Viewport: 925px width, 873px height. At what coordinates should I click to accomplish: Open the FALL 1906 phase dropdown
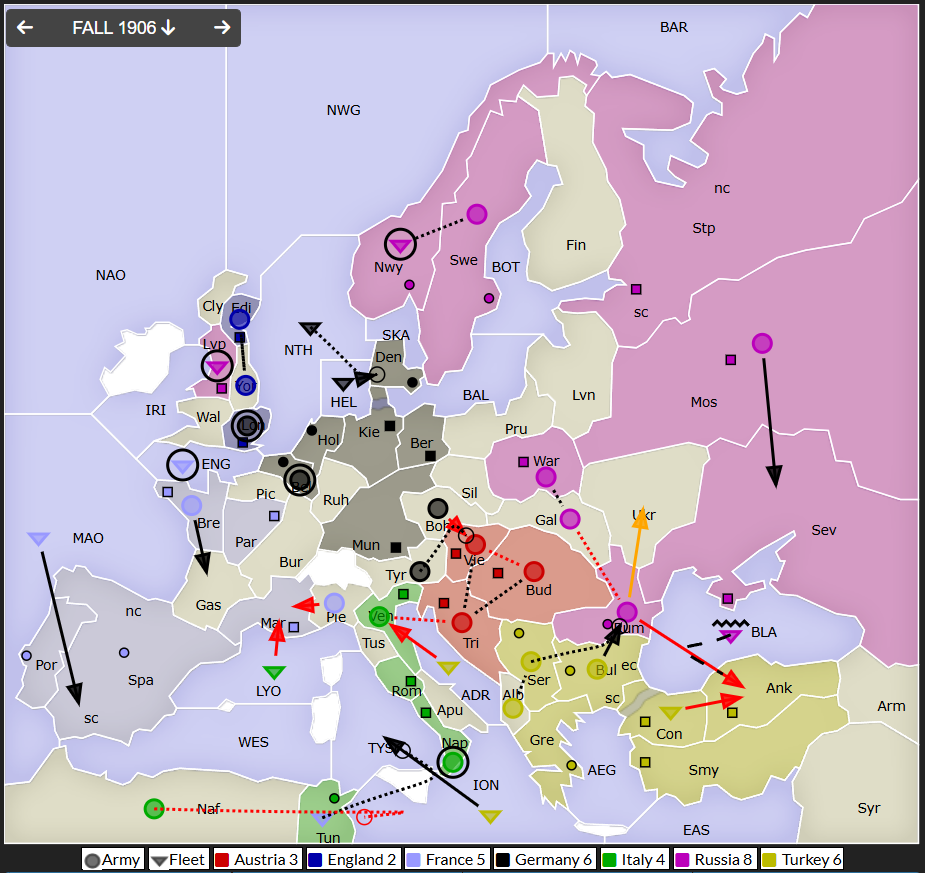pyautogui.click(x=124, y=28)
